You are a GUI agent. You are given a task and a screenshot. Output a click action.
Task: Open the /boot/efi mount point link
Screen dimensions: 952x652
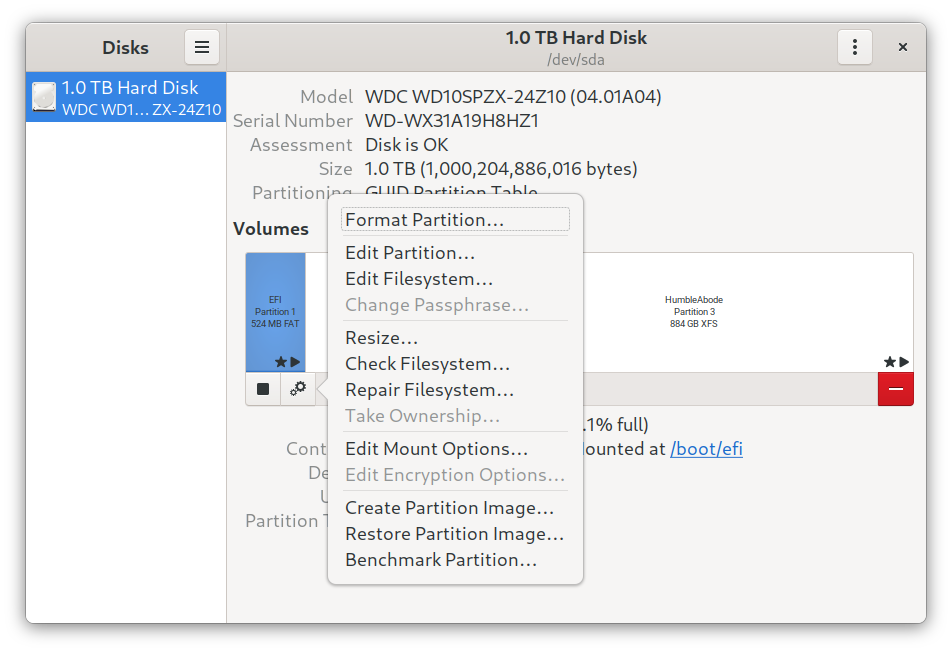point(706,449)
